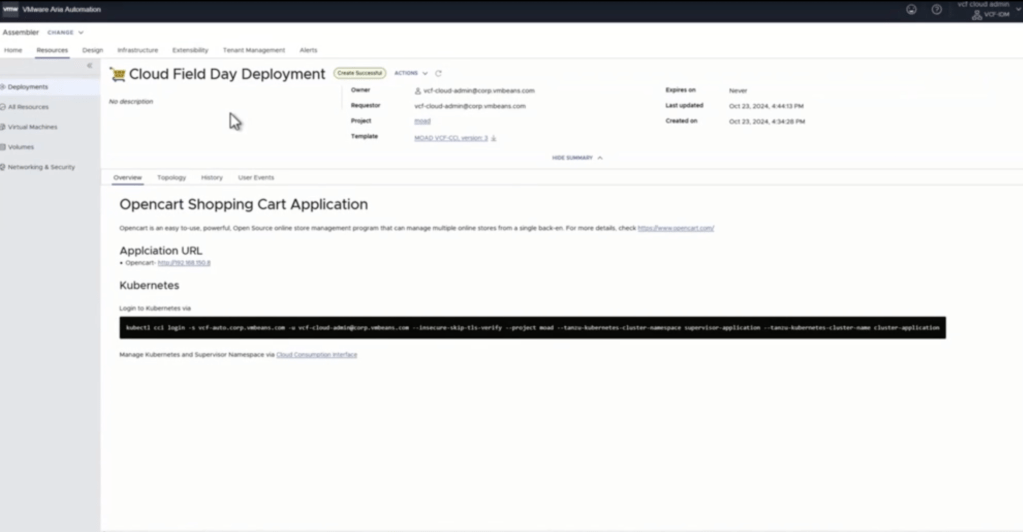Open the help question mark icon

click(x=937, y=9)
